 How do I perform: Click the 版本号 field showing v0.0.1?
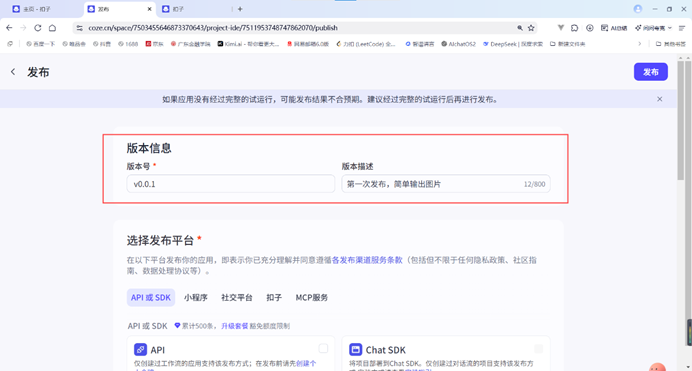pyautogui.click(x=231, y=184)
